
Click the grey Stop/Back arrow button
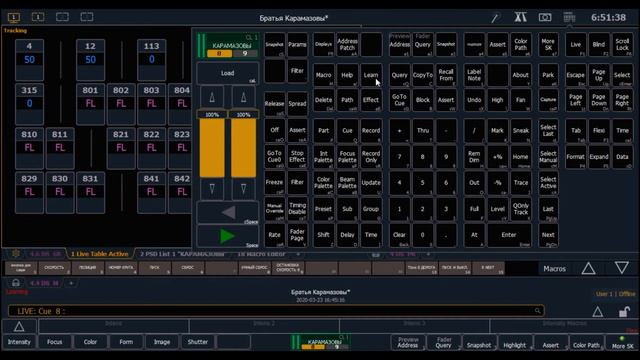coord(227,213)
